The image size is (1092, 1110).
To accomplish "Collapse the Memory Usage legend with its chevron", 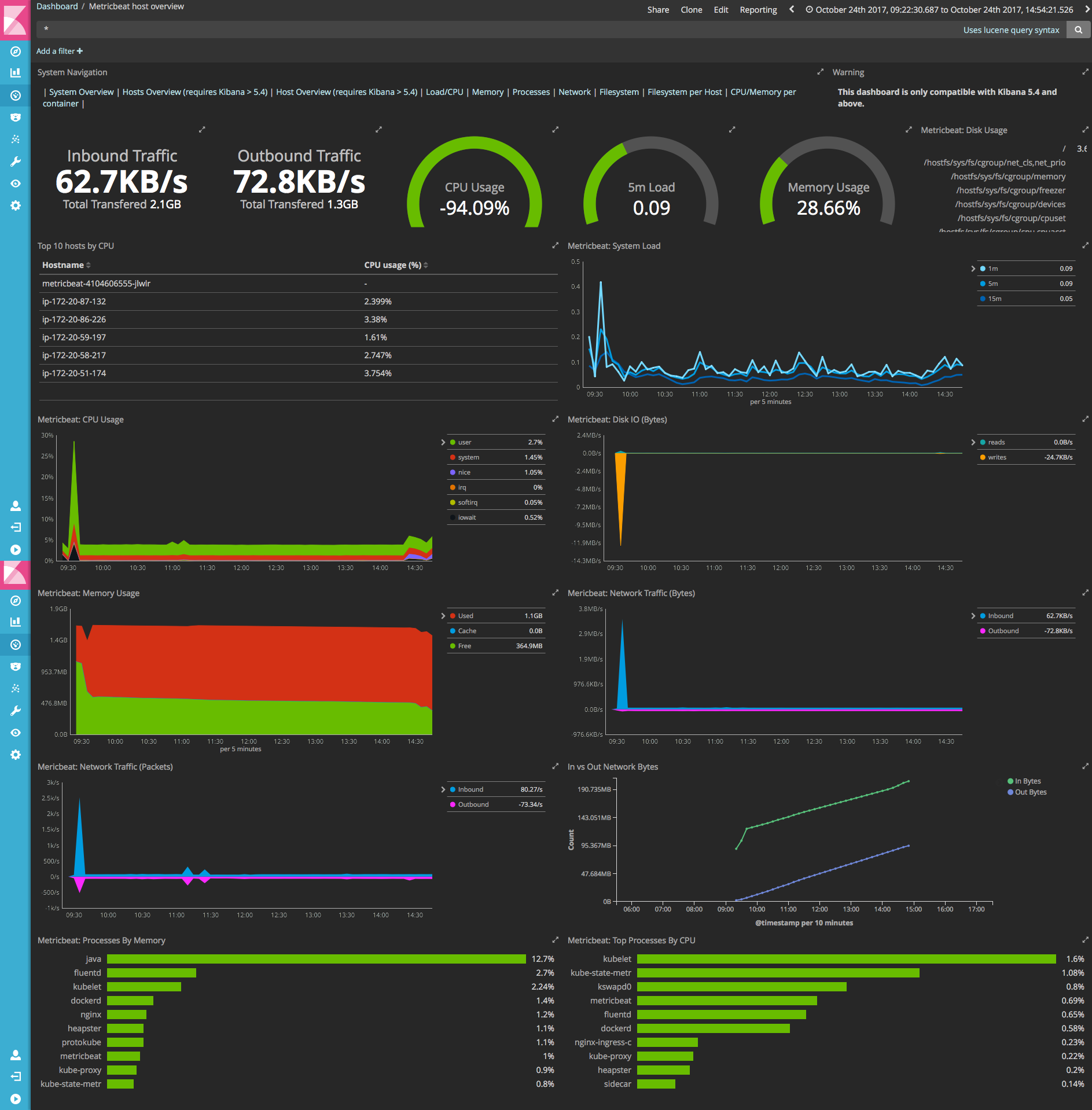I will click(x=443, y=616).
